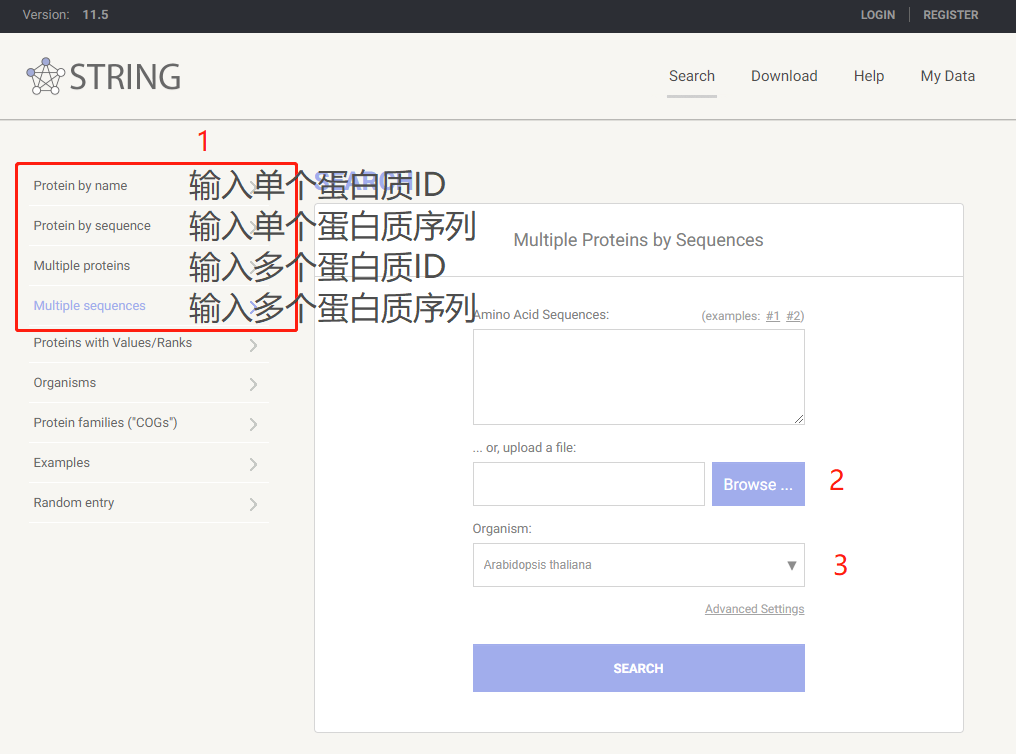The image size is (1016, 754).
Task: Click the STRING network logo icon
Action: tap(45, 77)
